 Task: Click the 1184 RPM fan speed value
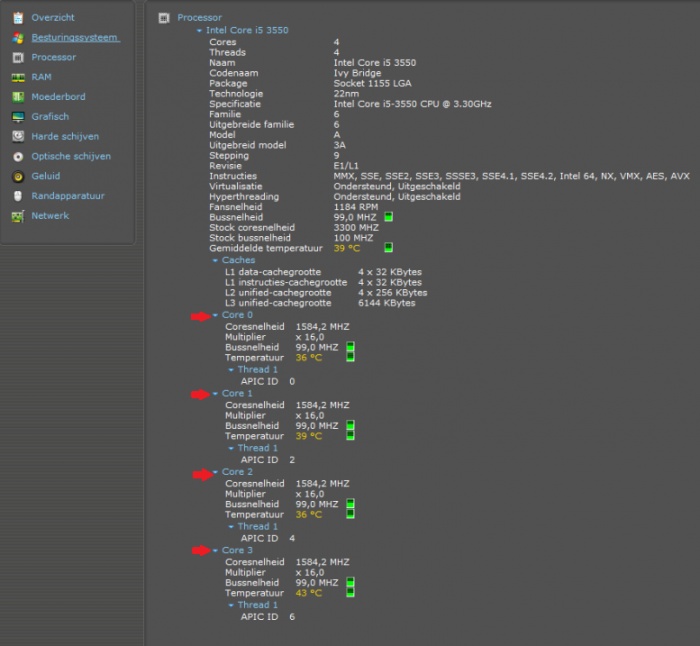click(x=356, y=207)
